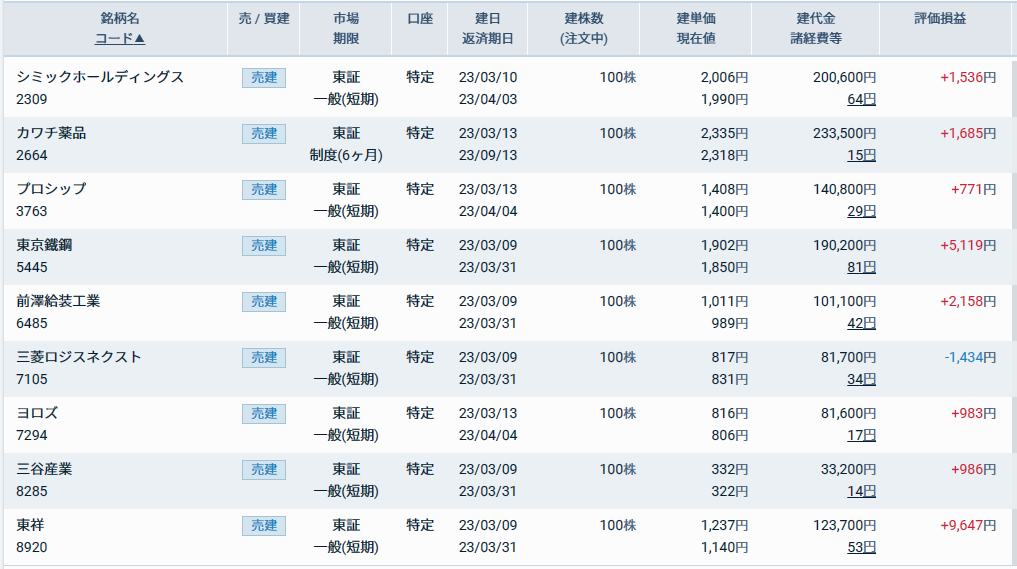Click profit value +1,685円
The image size is (1017, 569).
[x=968, y=133]
